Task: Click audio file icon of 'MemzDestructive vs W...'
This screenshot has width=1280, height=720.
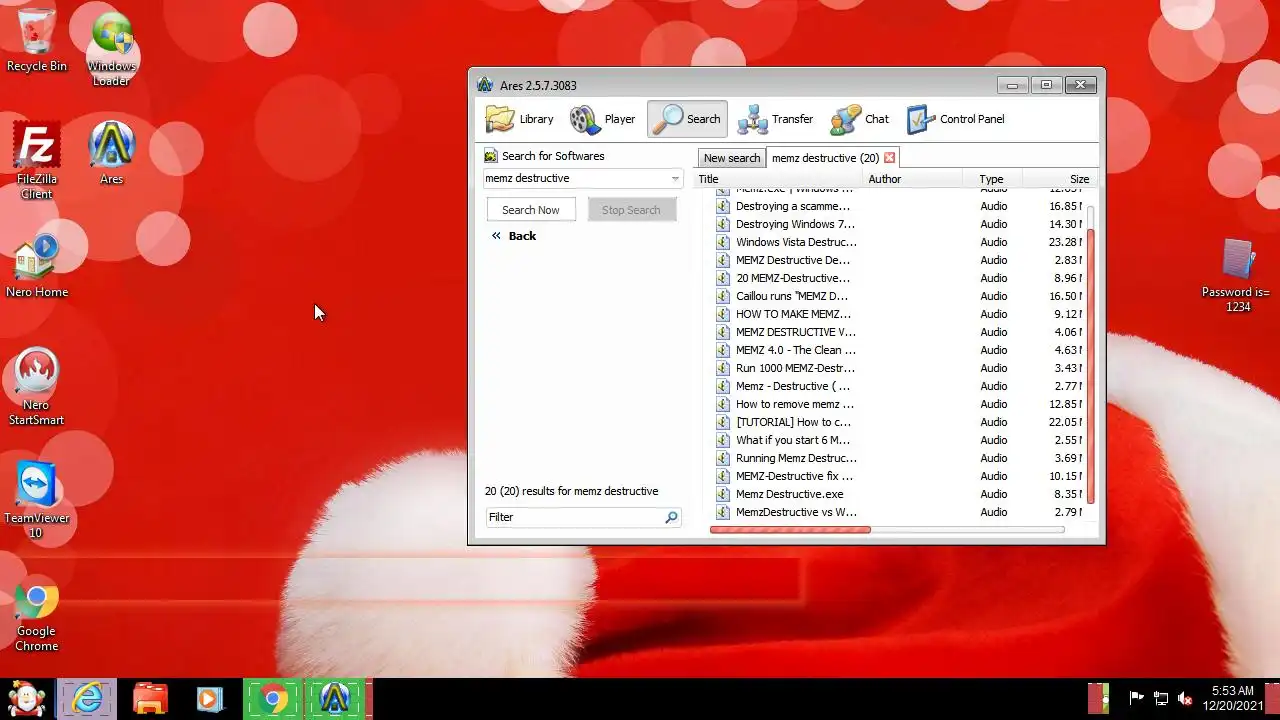Action: point(723,512)
